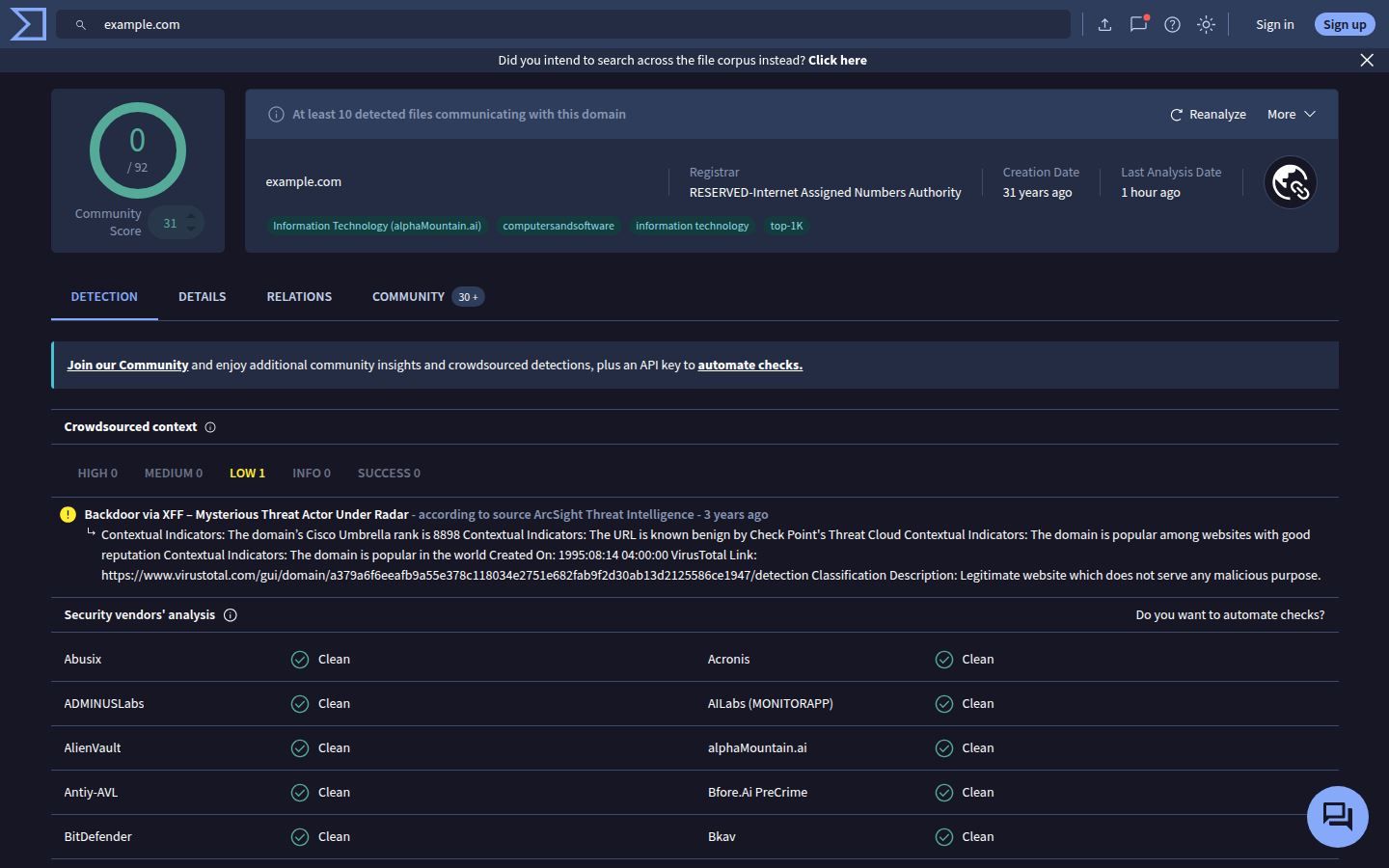
Task: Click the globe link domain icon
Action: pos(1291,182)
